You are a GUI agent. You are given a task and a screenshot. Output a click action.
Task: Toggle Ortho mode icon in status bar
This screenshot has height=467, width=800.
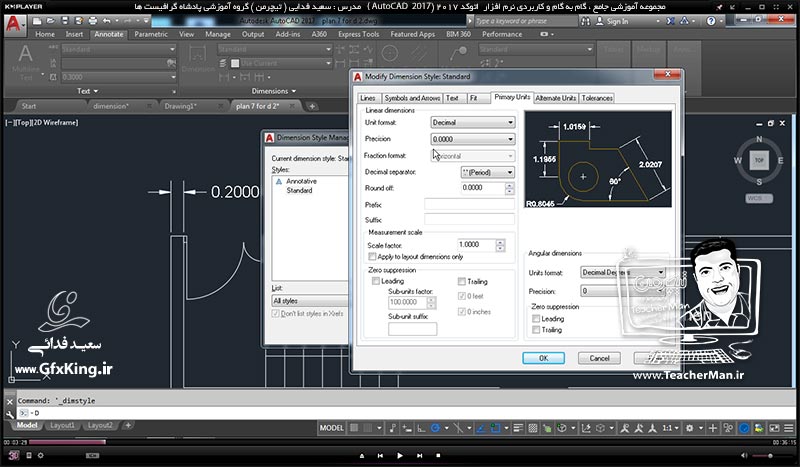[421, 428]
